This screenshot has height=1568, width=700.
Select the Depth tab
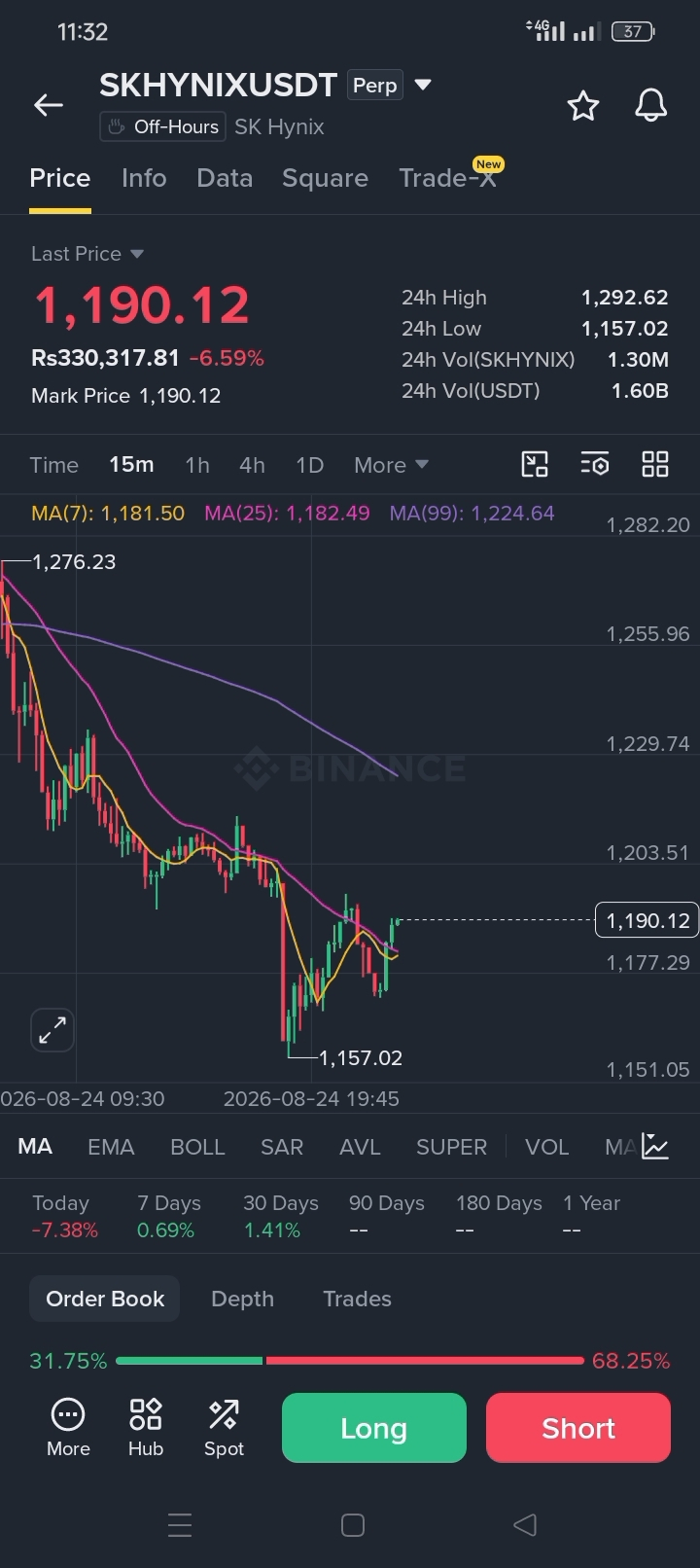242,1299
